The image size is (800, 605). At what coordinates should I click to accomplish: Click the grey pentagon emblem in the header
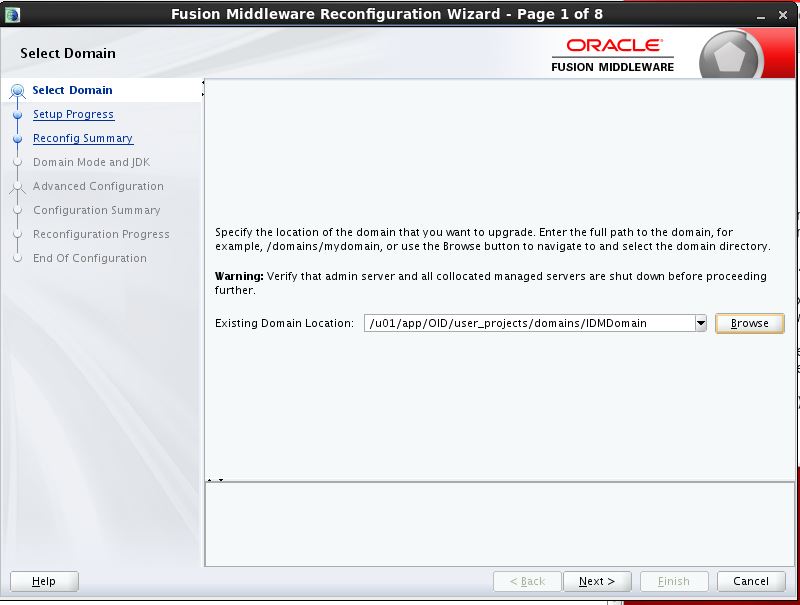point(730,56)
